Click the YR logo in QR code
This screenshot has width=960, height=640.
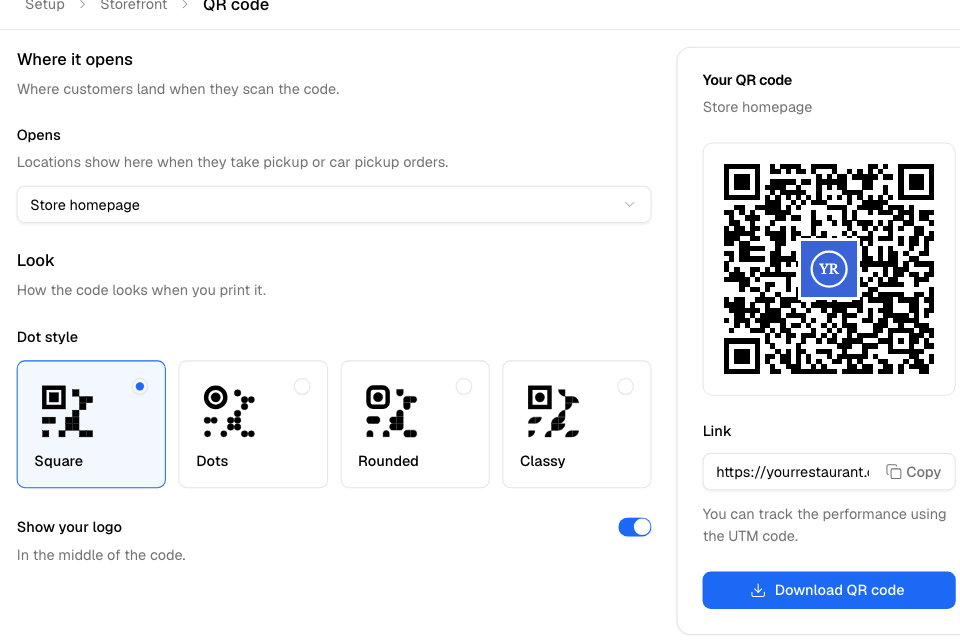click(x=829, y=269)
